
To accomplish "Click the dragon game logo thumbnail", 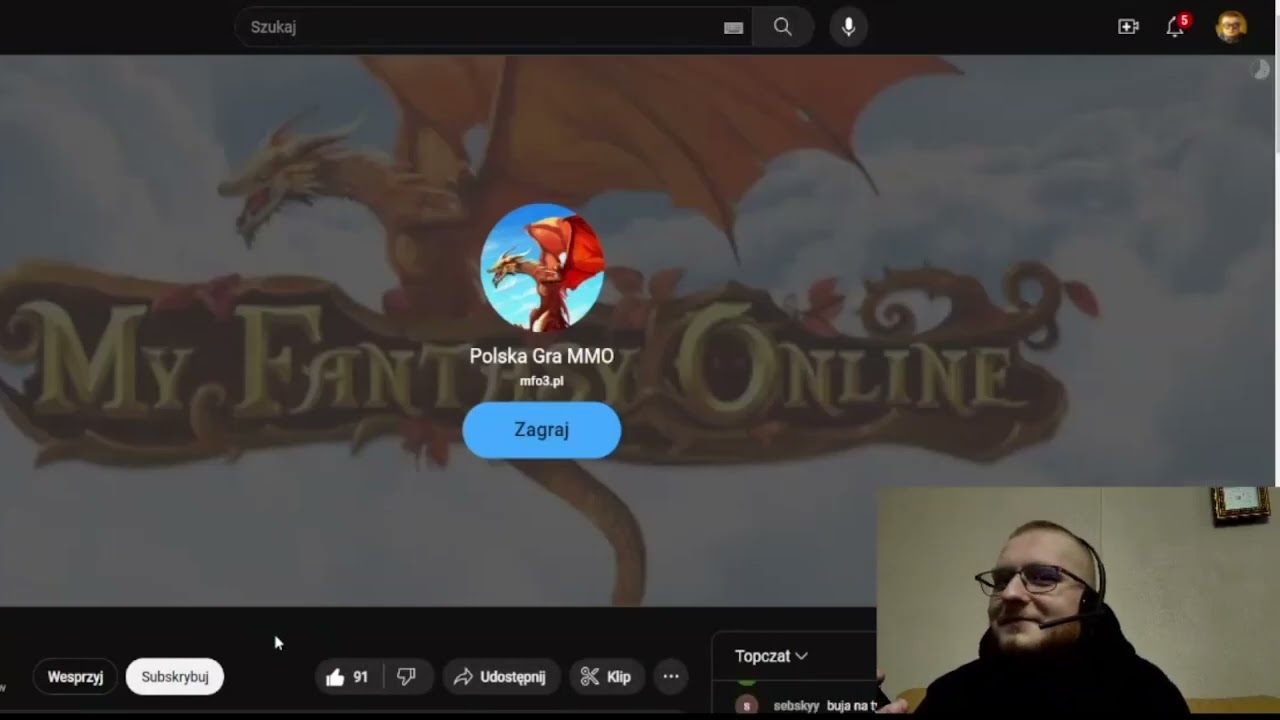I will pyautogui.click(x=542, y=268).
